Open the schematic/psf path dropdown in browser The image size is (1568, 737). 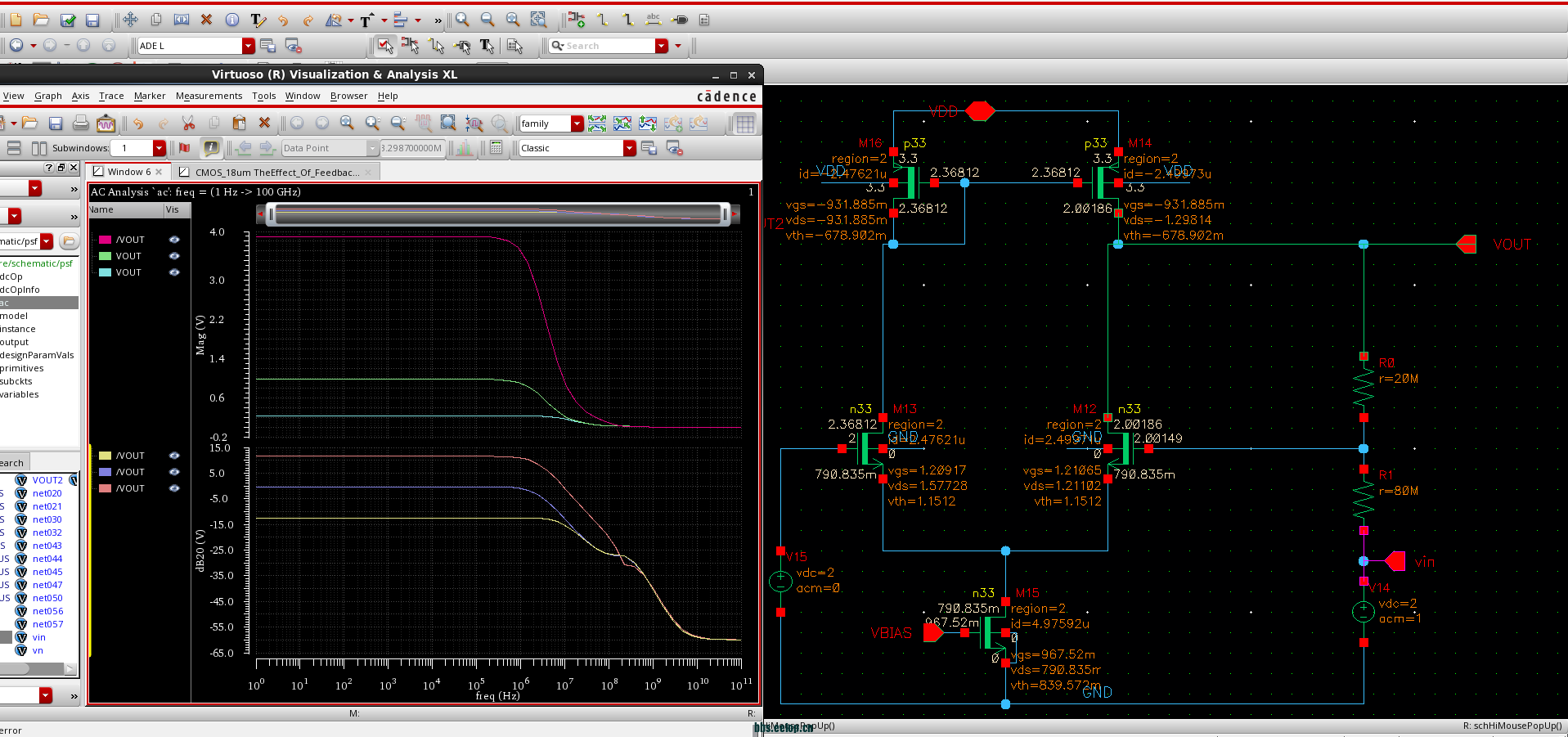coord(47,241)
